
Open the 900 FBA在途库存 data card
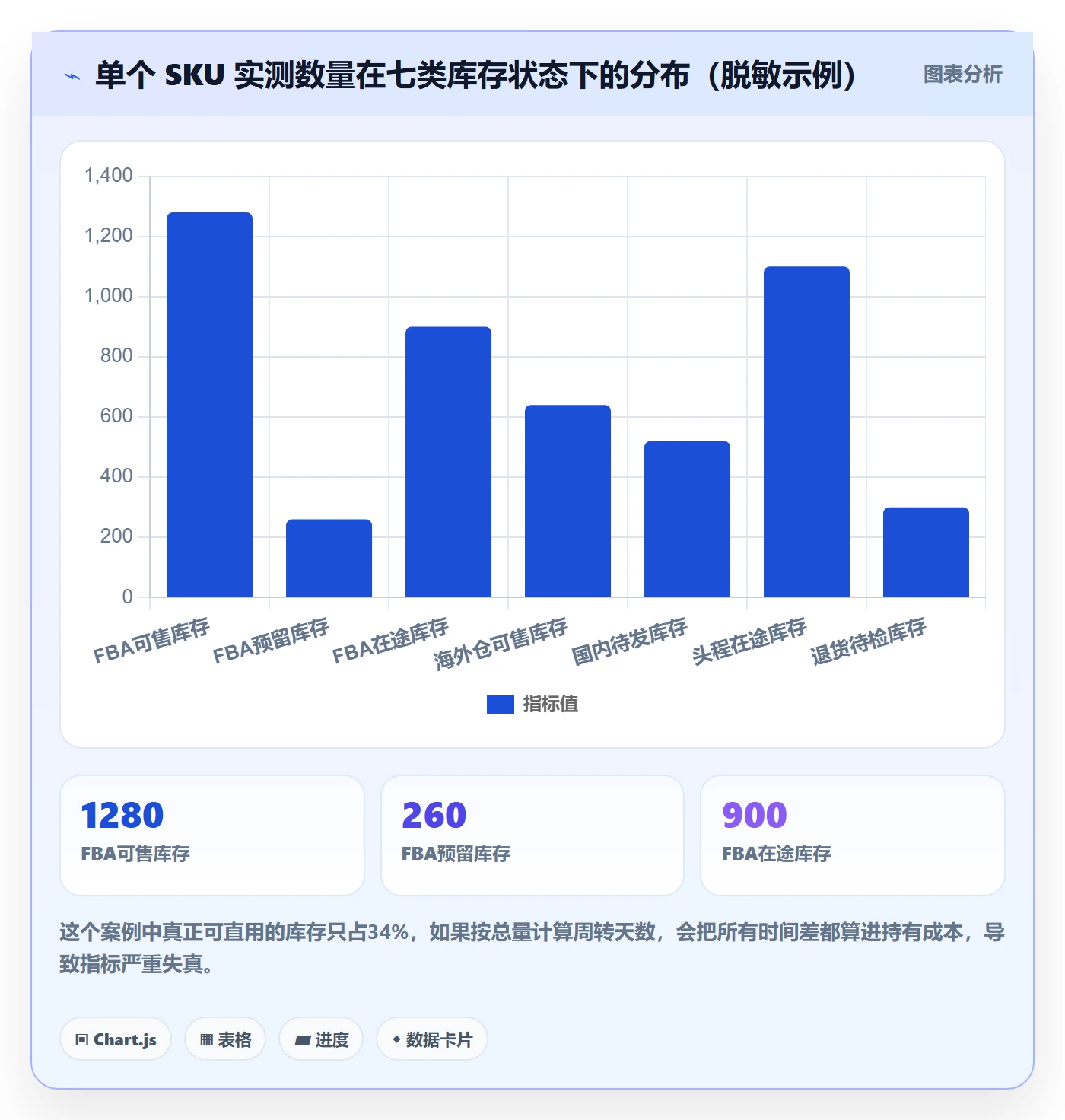coord(853,835)
